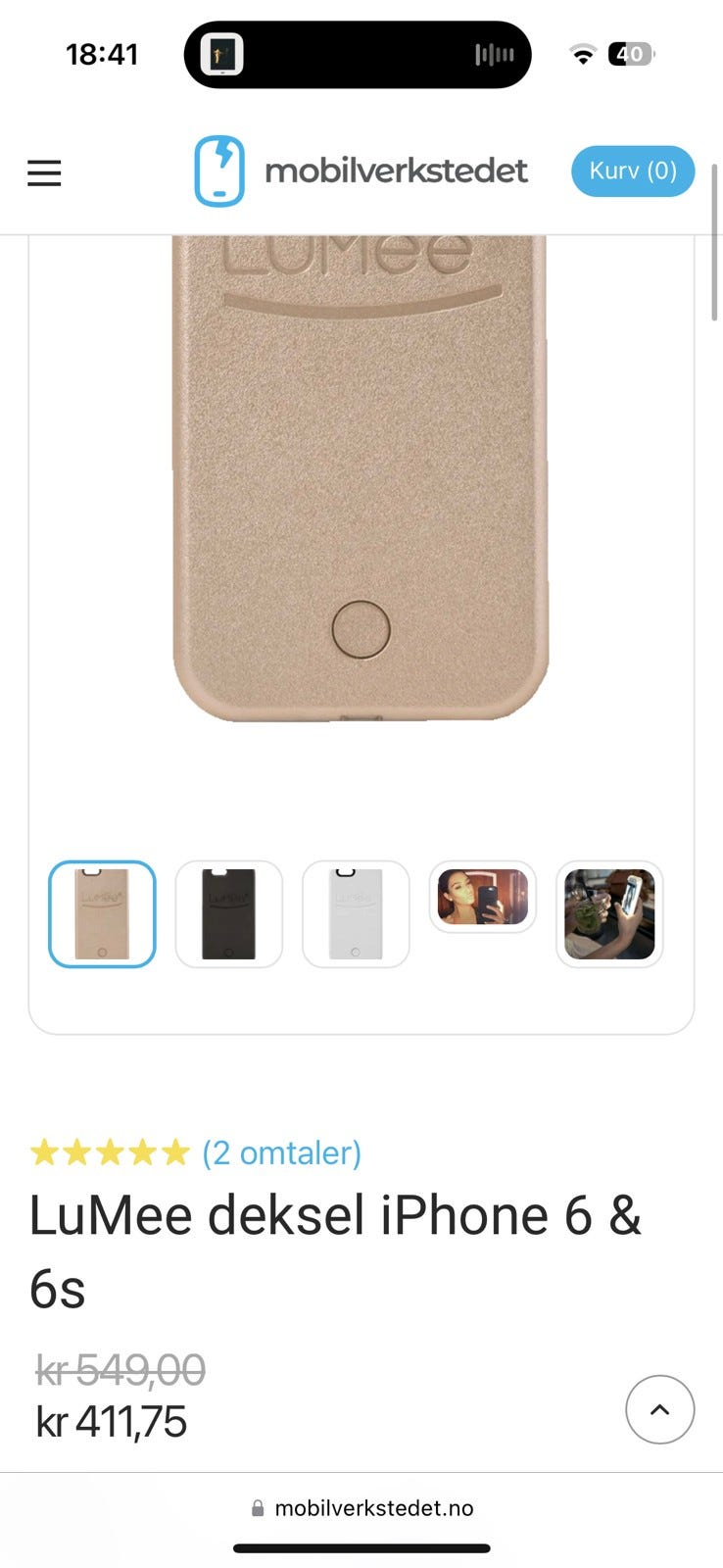Screen dimensions: 723x1568
Task: Select the gold LuMee case thumbnail
Action: [102, 914]
